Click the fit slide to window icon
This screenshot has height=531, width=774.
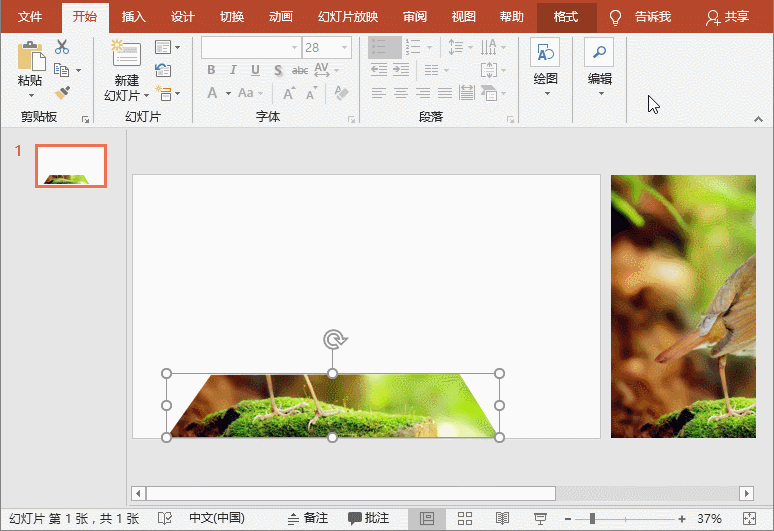(750, 518)
